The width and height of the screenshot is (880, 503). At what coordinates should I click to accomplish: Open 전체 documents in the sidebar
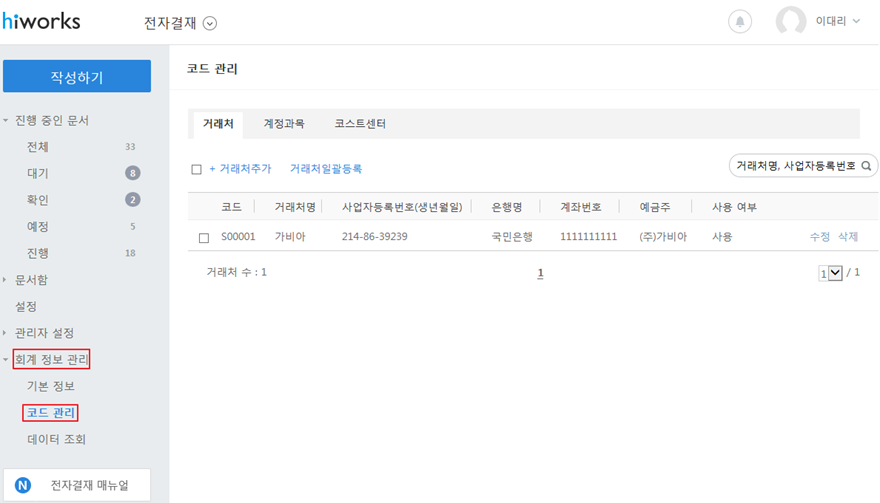38,147
